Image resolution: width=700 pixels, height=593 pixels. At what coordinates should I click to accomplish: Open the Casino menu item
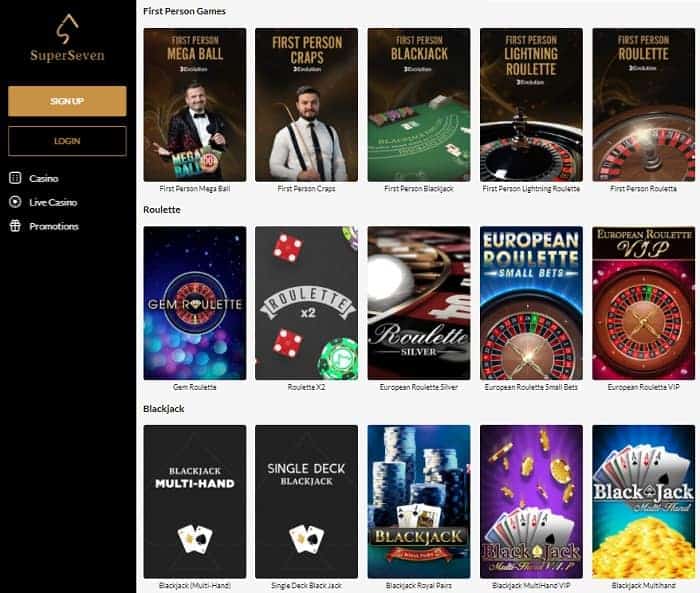pos(44,178)
